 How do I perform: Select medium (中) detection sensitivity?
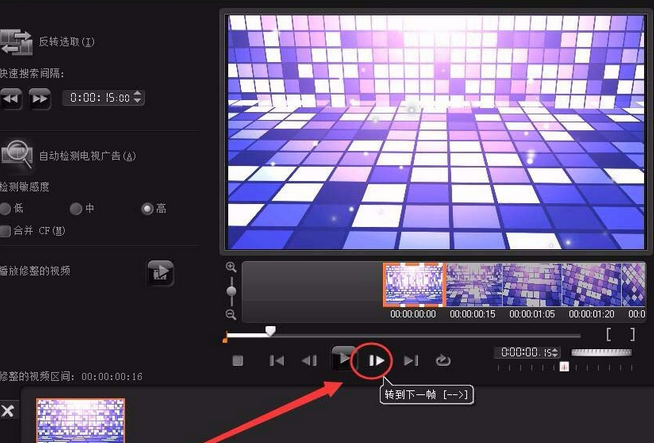(75, 209)
